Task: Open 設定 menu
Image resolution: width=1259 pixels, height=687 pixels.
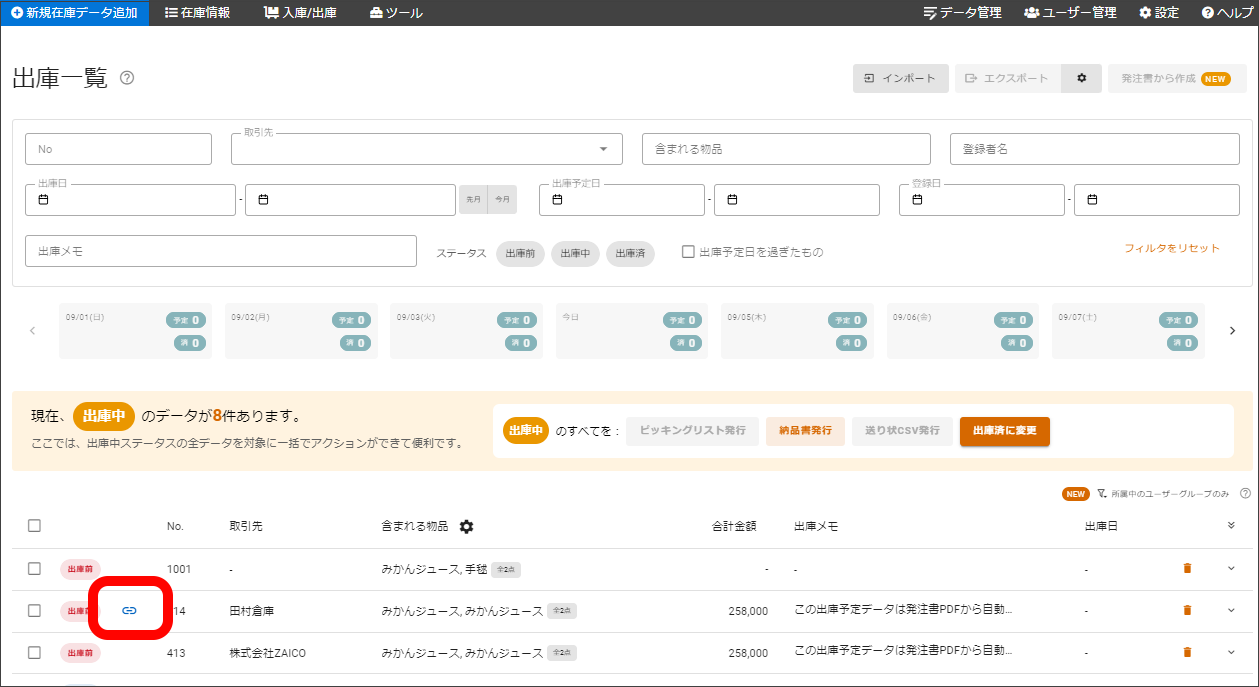Action: (x=1159, y=13)
